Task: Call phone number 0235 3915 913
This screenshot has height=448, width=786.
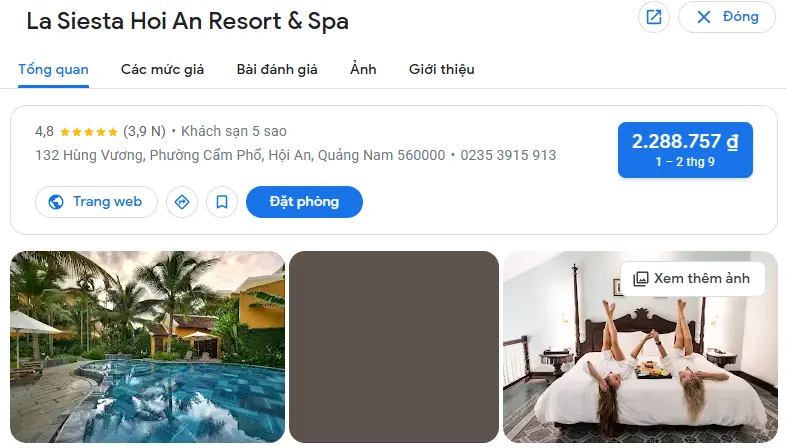Action: click(508, 155)
